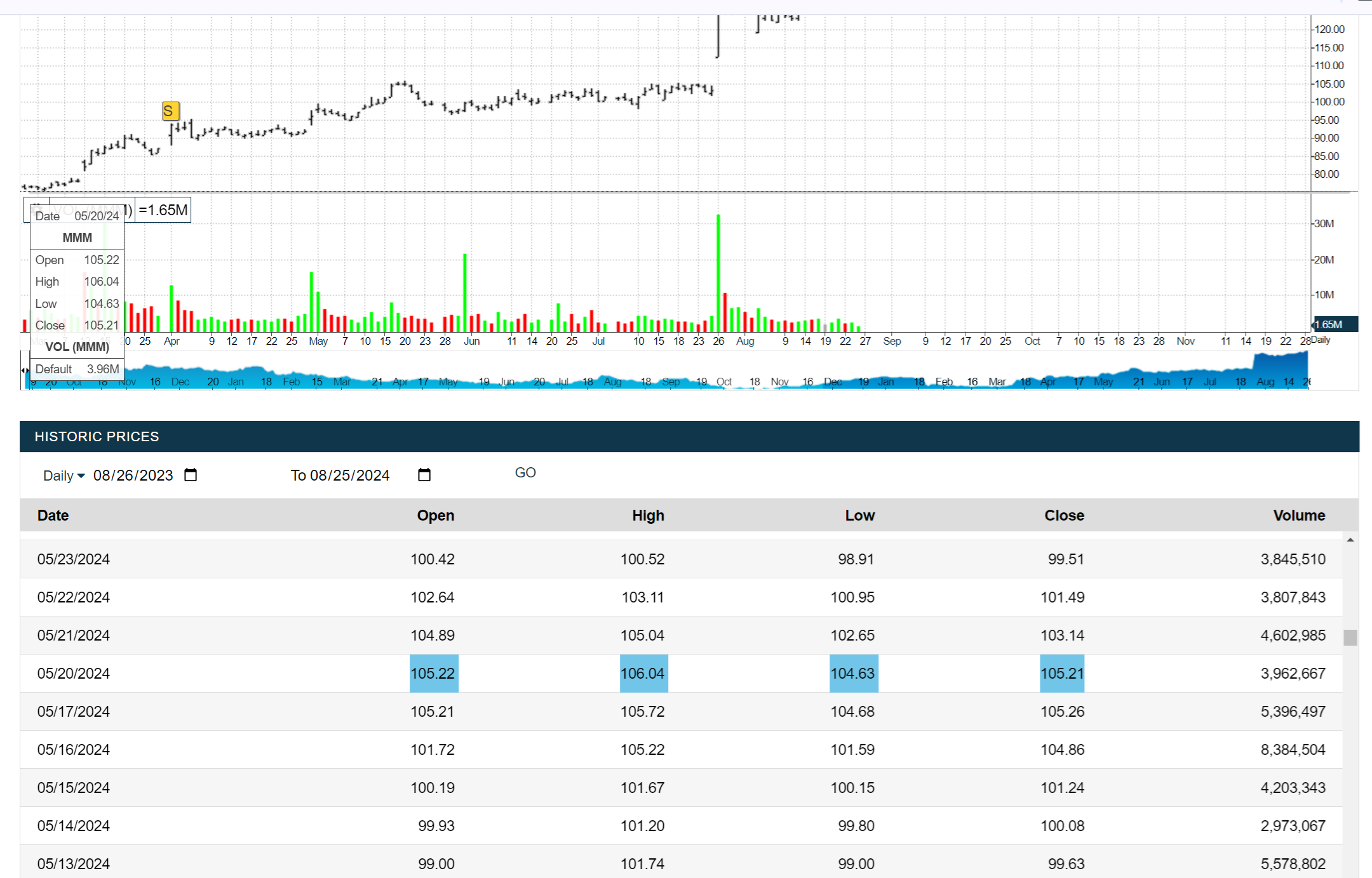Click the HISTORIC PRICES section header
The width and height of the screenshot is (1372, 878).
(x=97, y=437)
